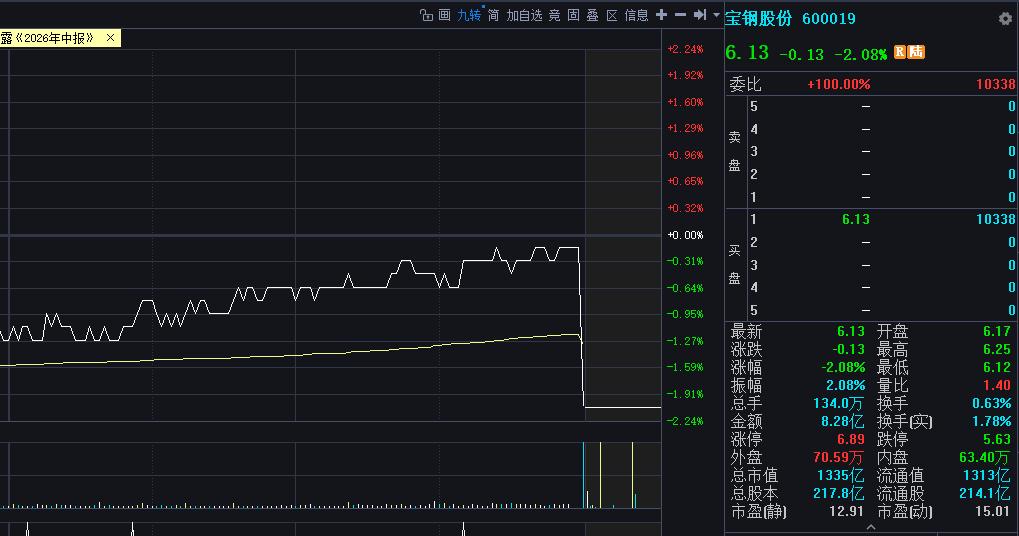Screen dimensions: 1019x536
Task: Open quote panel settings gear
Action: click(1005, 19)
